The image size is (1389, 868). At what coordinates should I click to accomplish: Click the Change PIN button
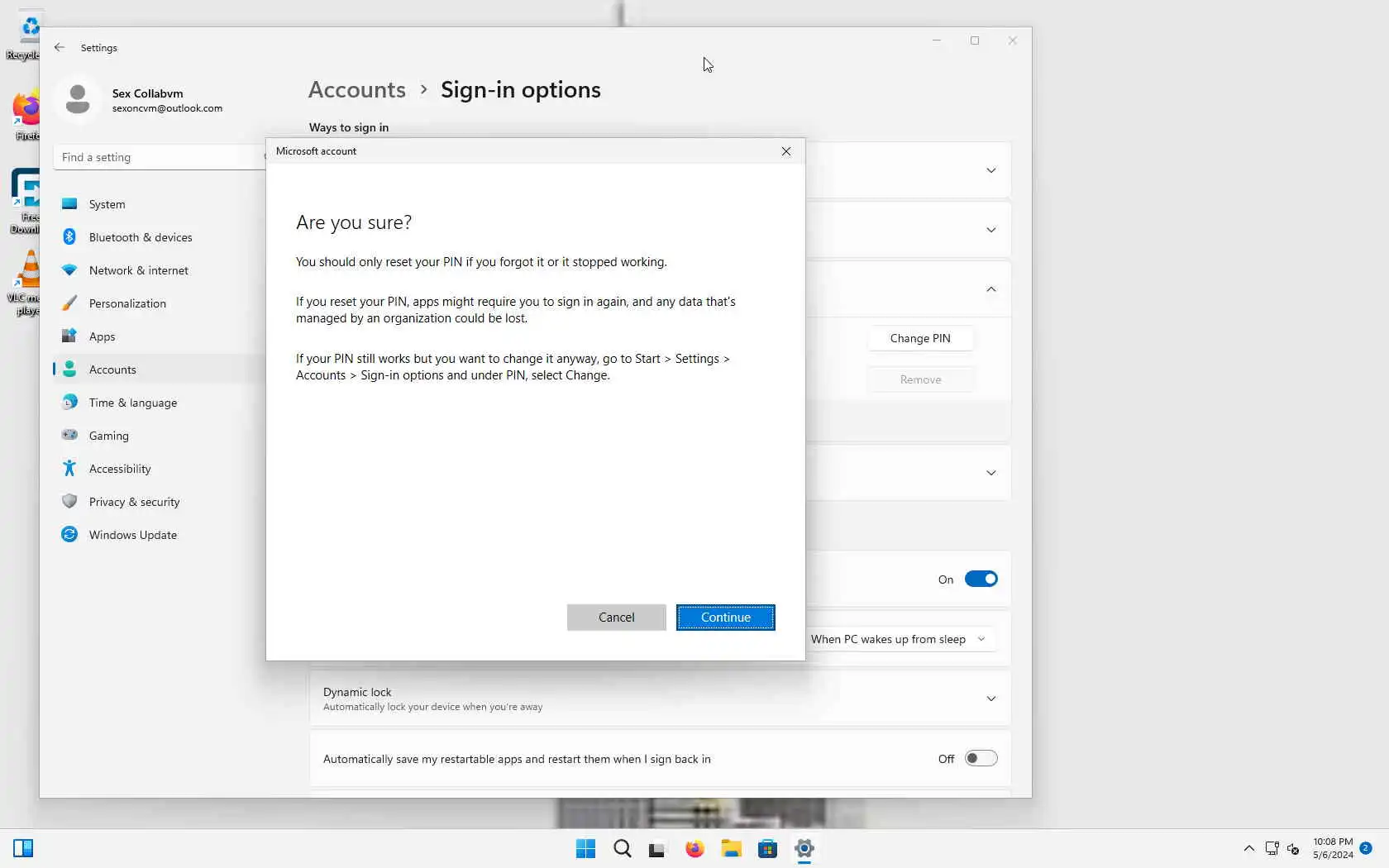920,338
